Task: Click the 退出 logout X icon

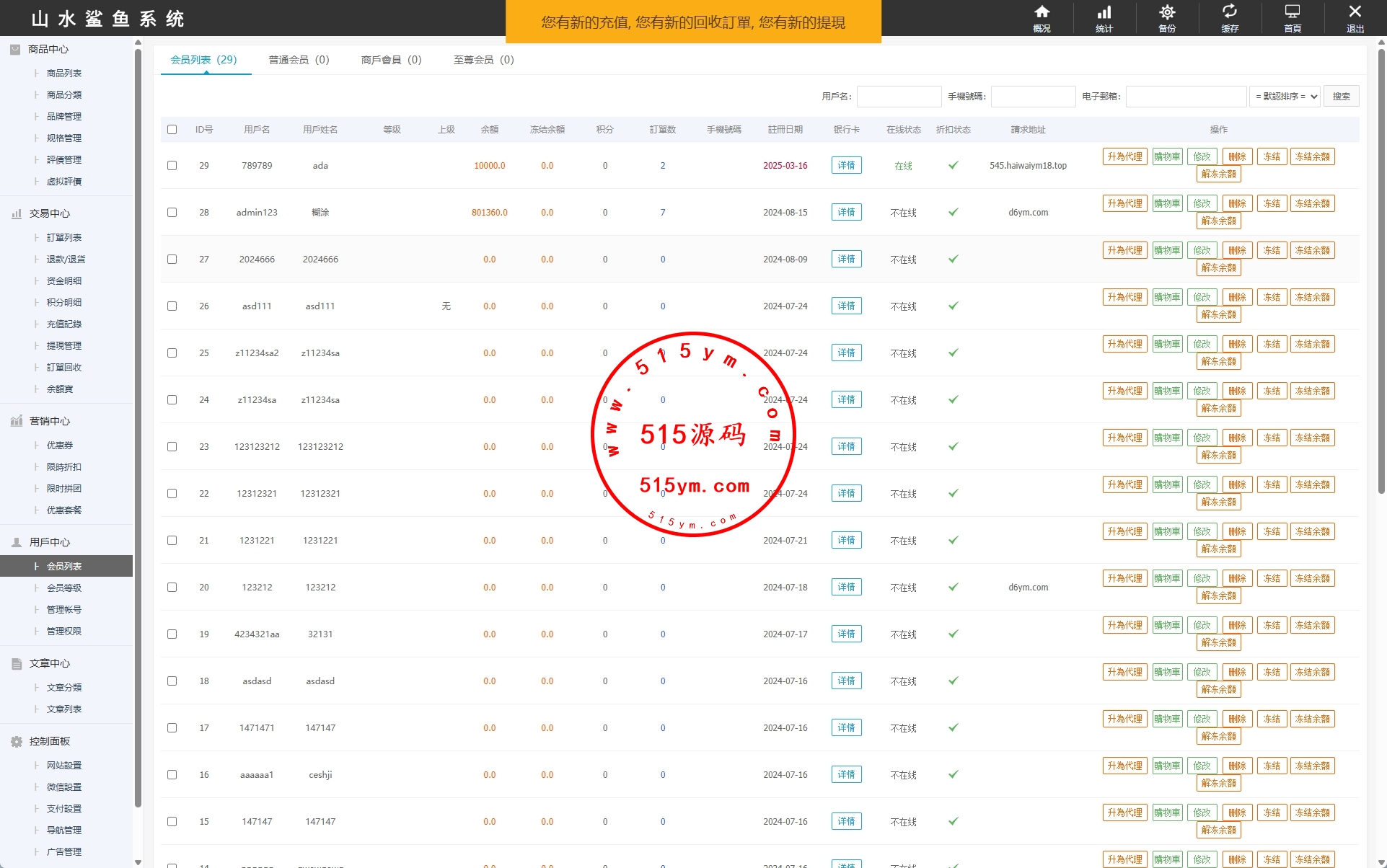Action: [1355, 12]
